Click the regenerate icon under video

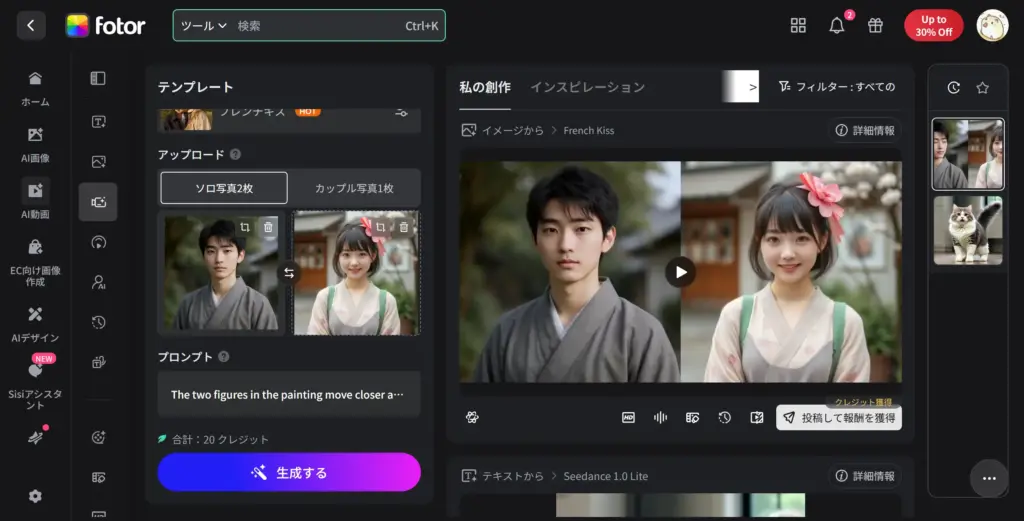[472, 417]
